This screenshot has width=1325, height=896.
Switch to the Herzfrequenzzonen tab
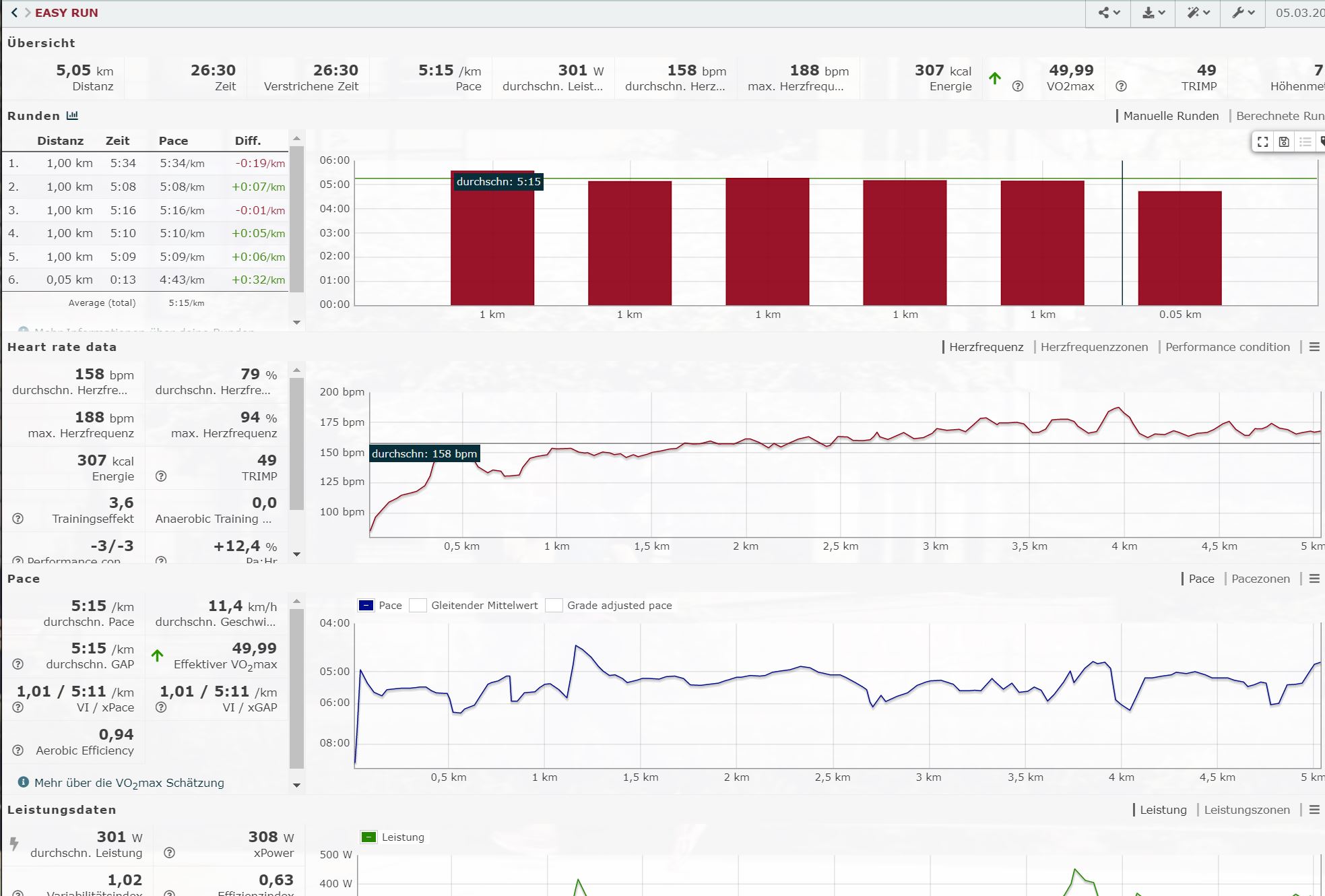(x=1094, y=347)
